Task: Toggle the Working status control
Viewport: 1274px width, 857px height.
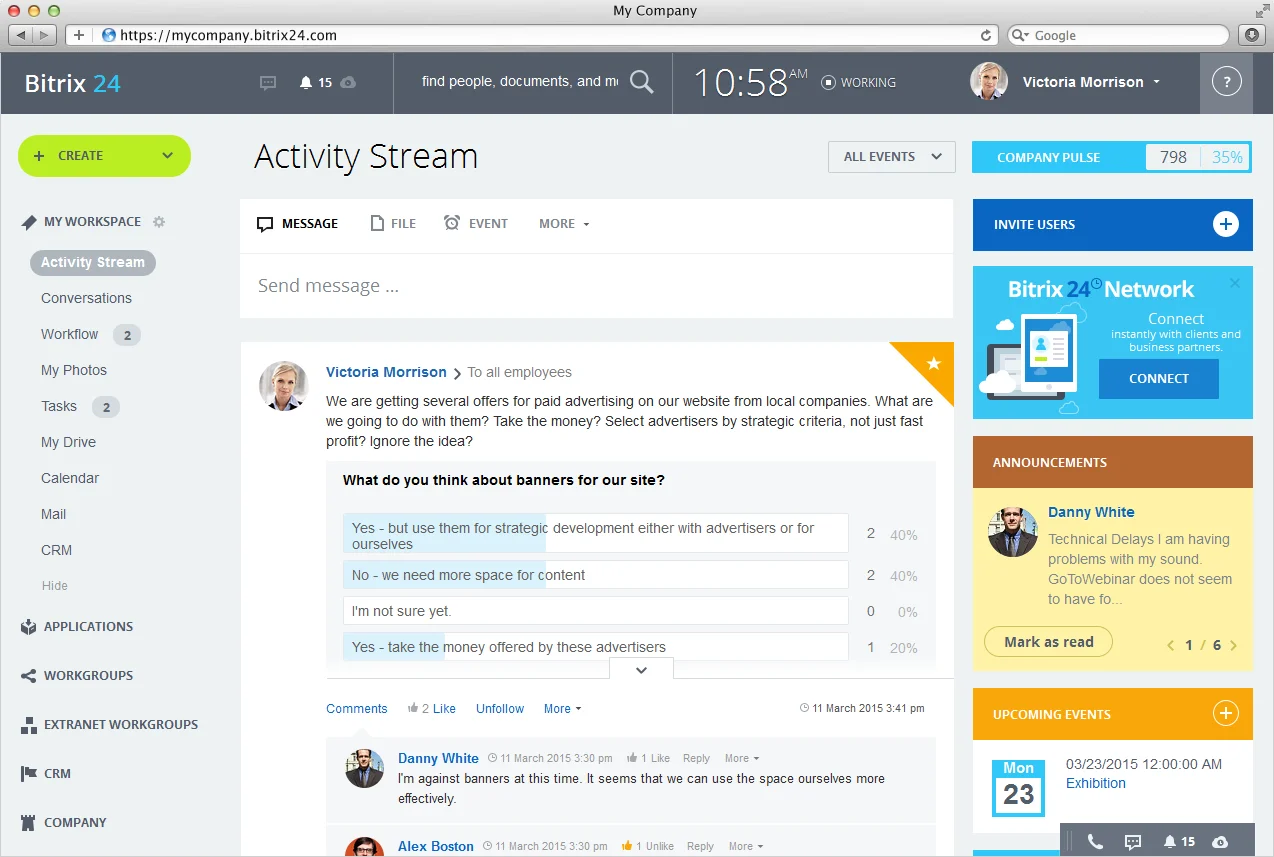Action: (x=858, y=83)
